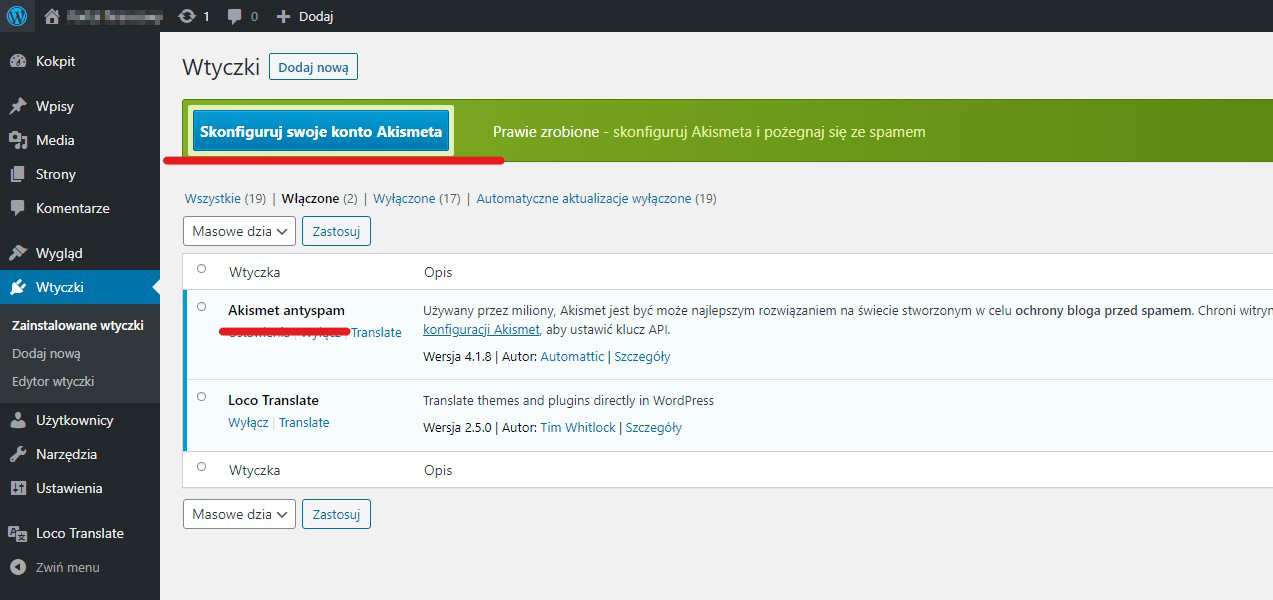1273x600 pixels.
Task: Select the Loco Translate plugin checkbox
Action: (x=202, y=397)
